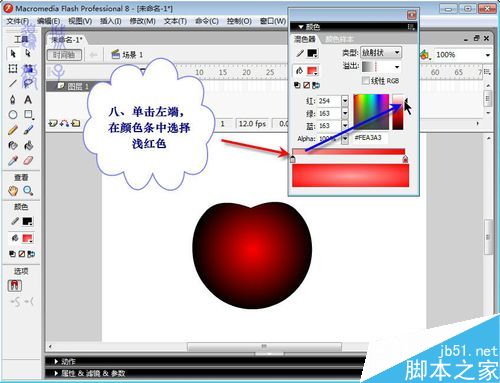Click No Color icon in tools panel
Viewport: 500px width, 383px height.
coord(22,254)
